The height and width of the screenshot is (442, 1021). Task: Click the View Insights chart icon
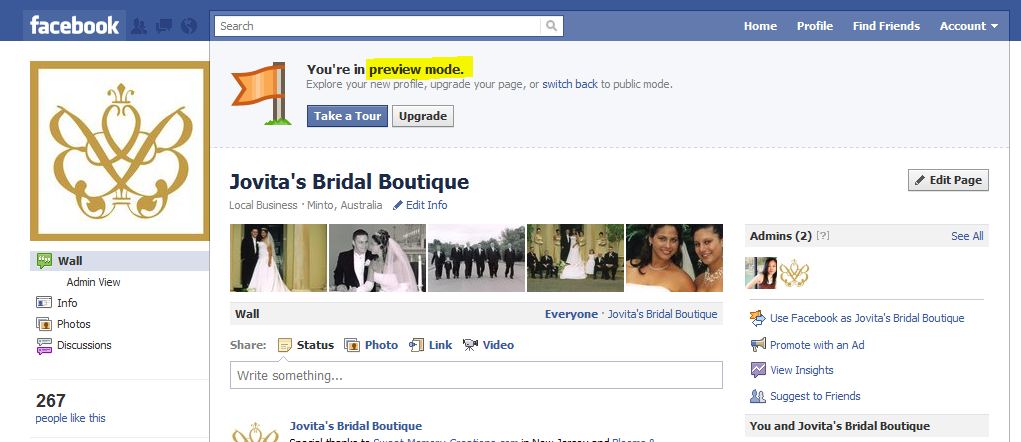click(x=758, y=370)
